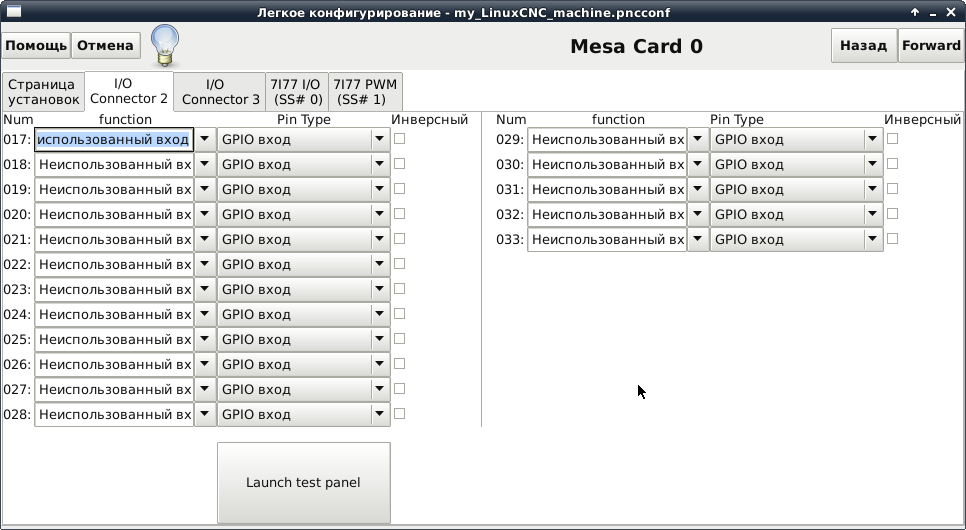Screen dimensions: 966x530
Task: Click the function text field for pin 018
Action: click(x=114, y=165)
